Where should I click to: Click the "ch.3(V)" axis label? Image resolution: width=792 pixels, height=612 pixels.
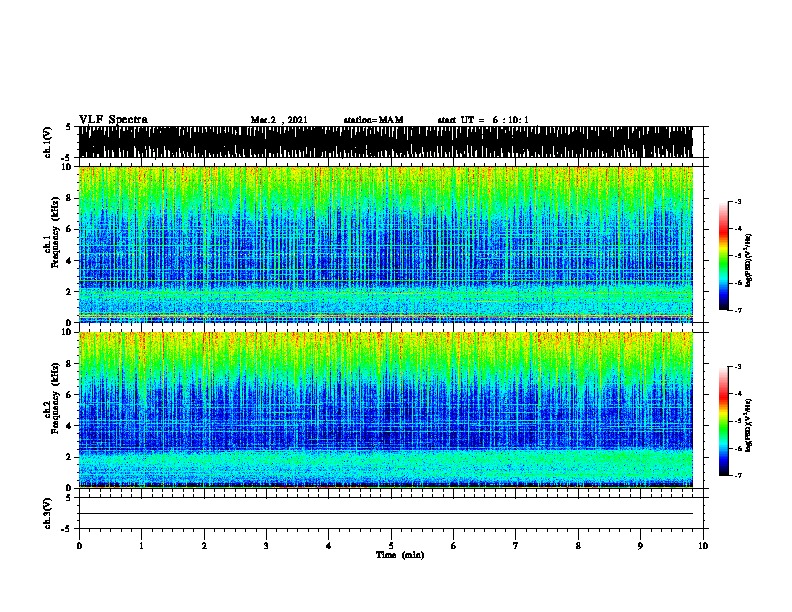pyautogui.click(x=47, y=513)
